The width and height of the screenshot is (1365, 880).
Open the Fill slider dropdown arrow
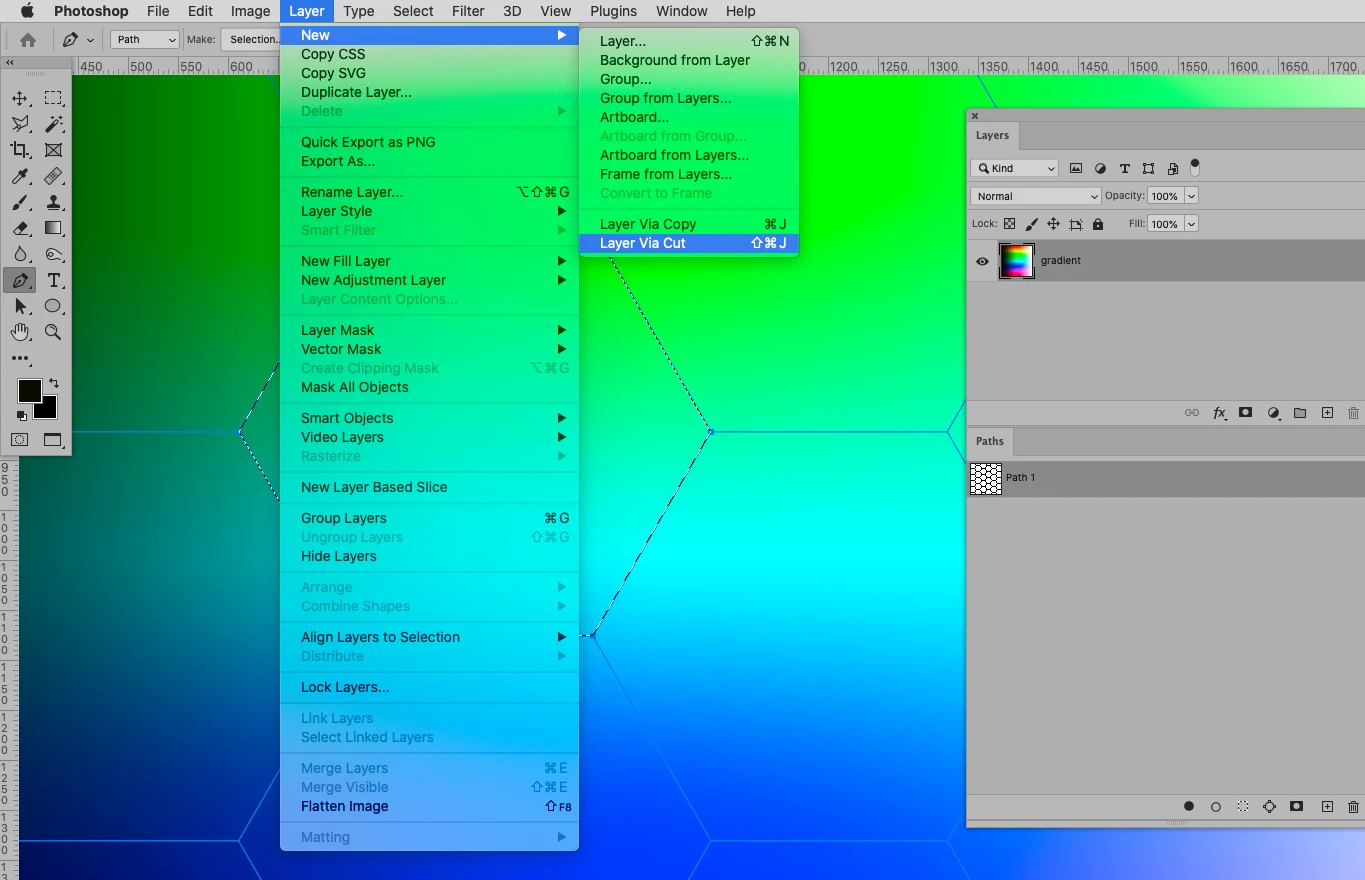[x=1190, y=224]
